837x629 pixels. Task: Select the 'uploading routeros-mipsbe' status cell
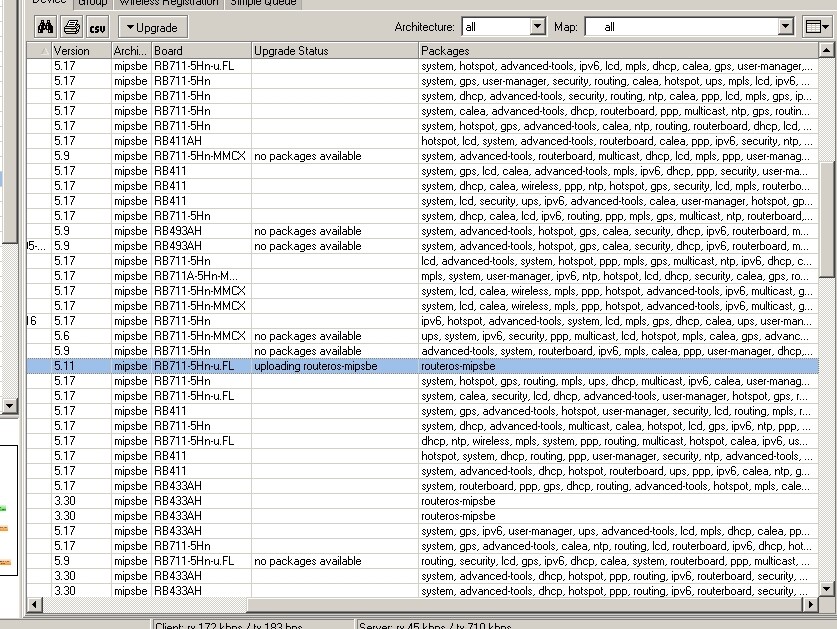click(335, 366)
